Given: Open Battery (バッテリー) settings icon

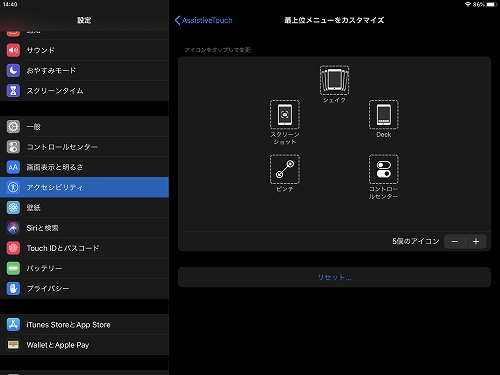Looking at the screenshot, I should coord(13,268).
